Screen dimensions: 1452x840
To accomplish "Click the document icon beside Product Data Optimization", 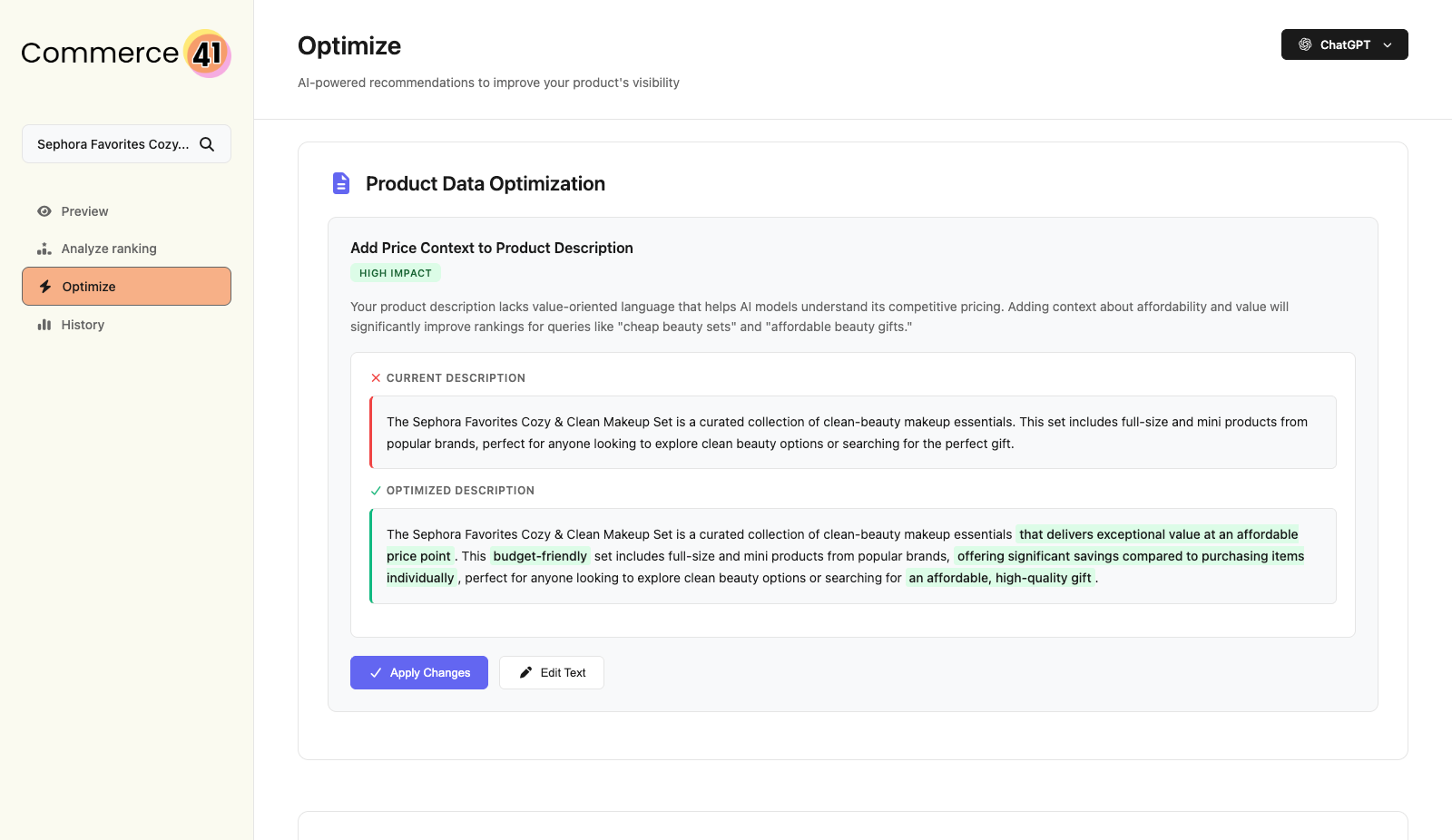I will (340, 182).
